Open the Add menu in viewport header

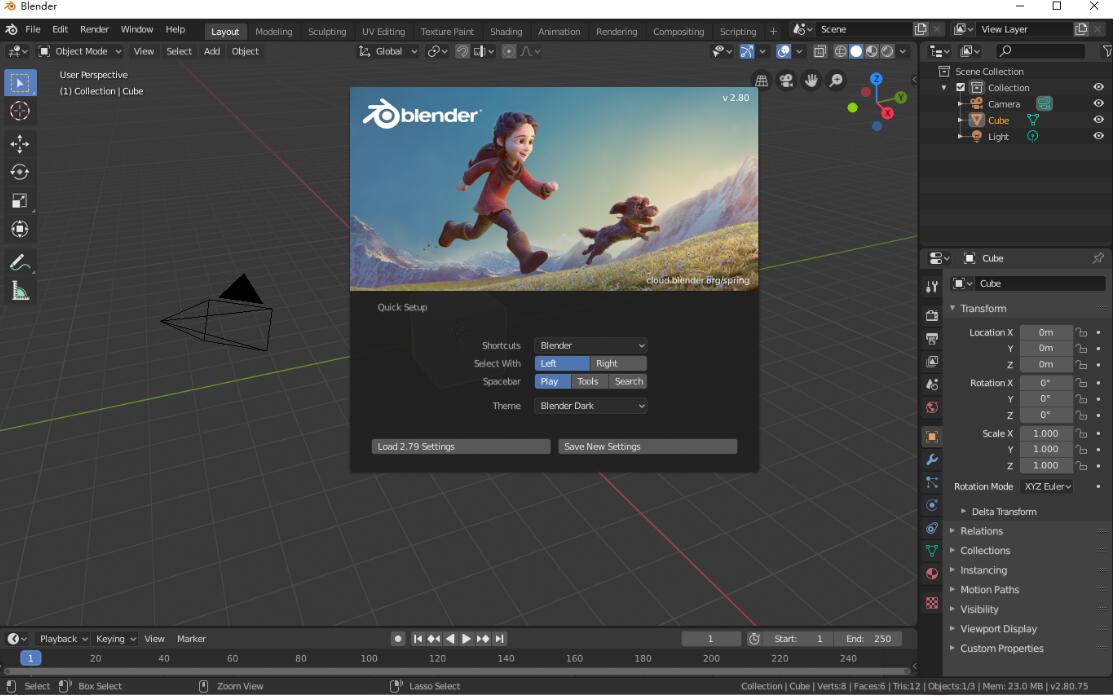[x=212, y=51]
